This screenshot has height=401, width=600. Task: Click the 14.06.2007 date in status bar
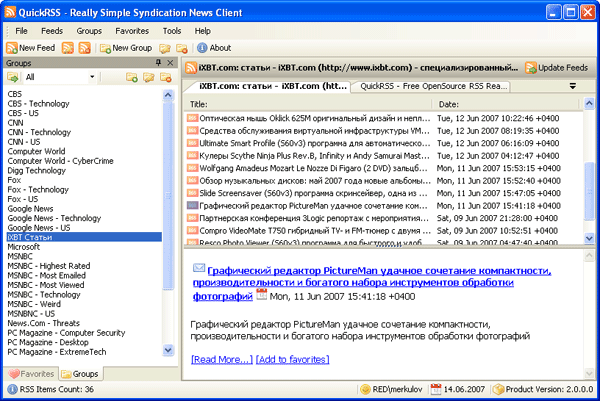(x=464, y=389)
